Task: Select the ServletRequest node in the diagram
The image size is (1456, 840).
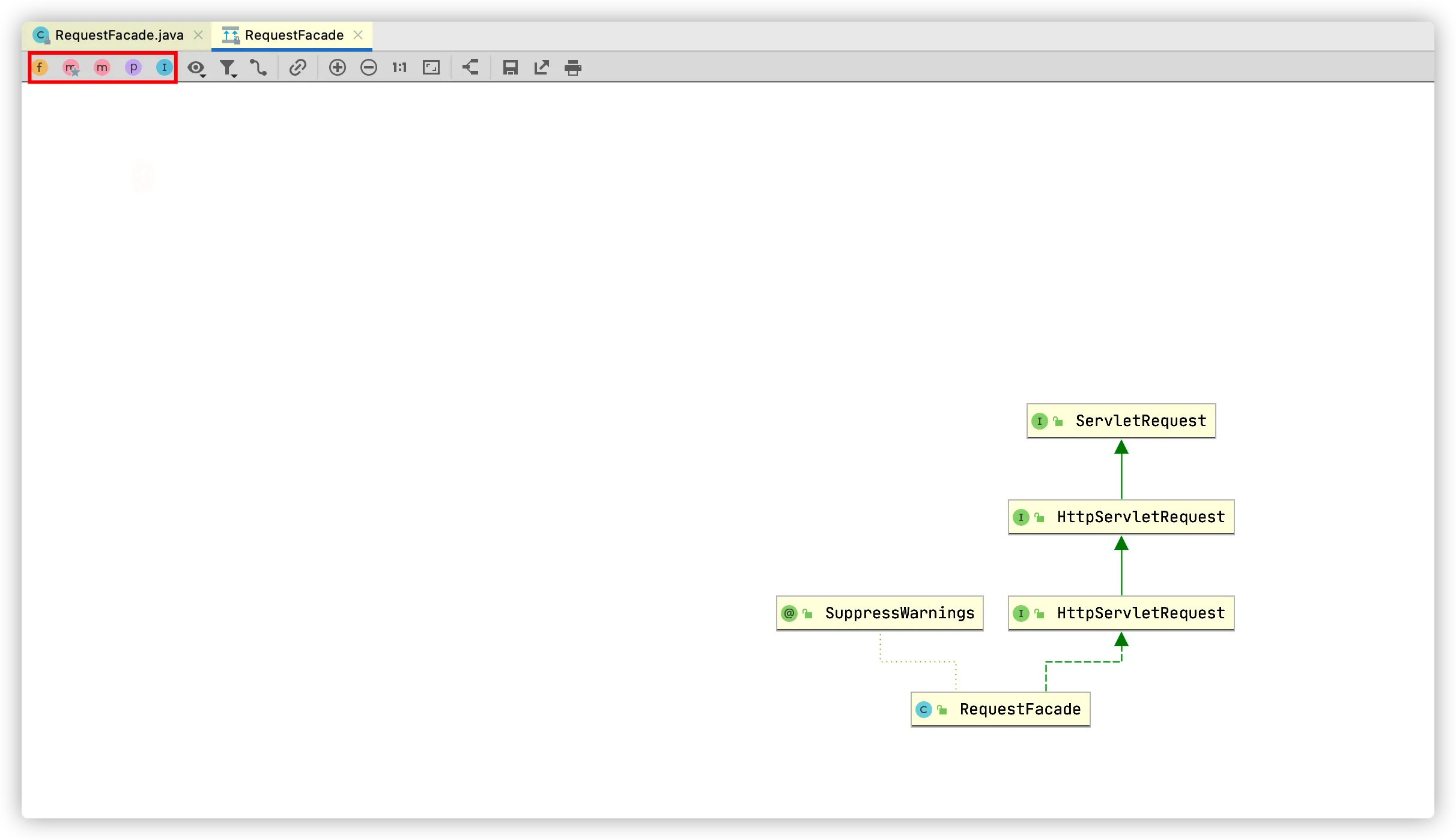Action: pos(1121,421)
